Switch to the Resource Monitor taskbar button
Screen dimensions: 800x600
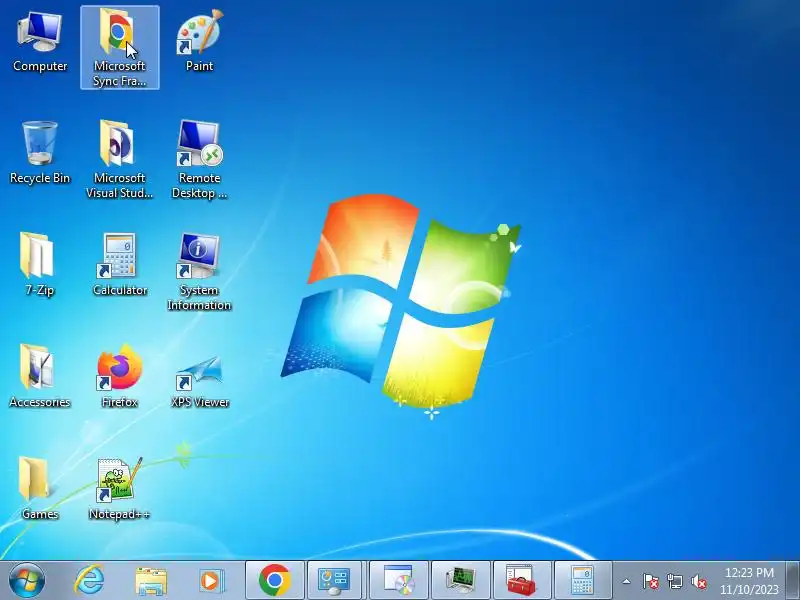point(460,581)
